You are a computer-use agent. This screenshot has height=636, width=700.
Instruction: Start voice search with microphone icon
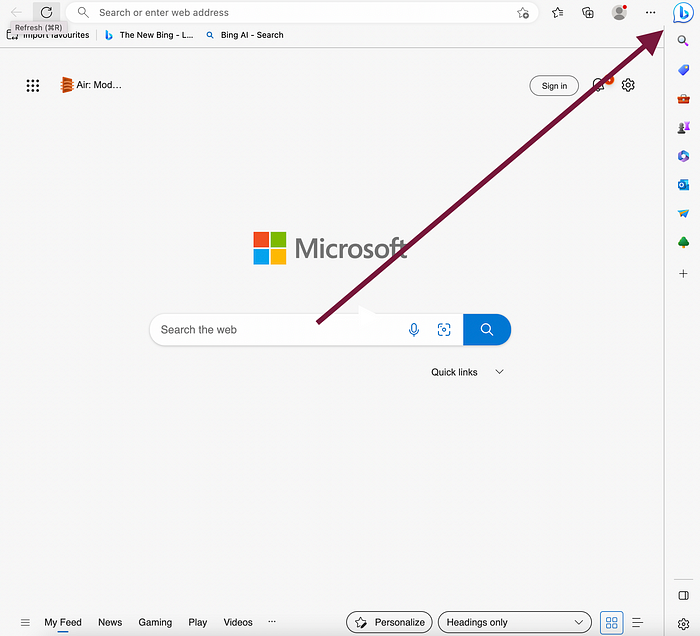coord(414,330)
